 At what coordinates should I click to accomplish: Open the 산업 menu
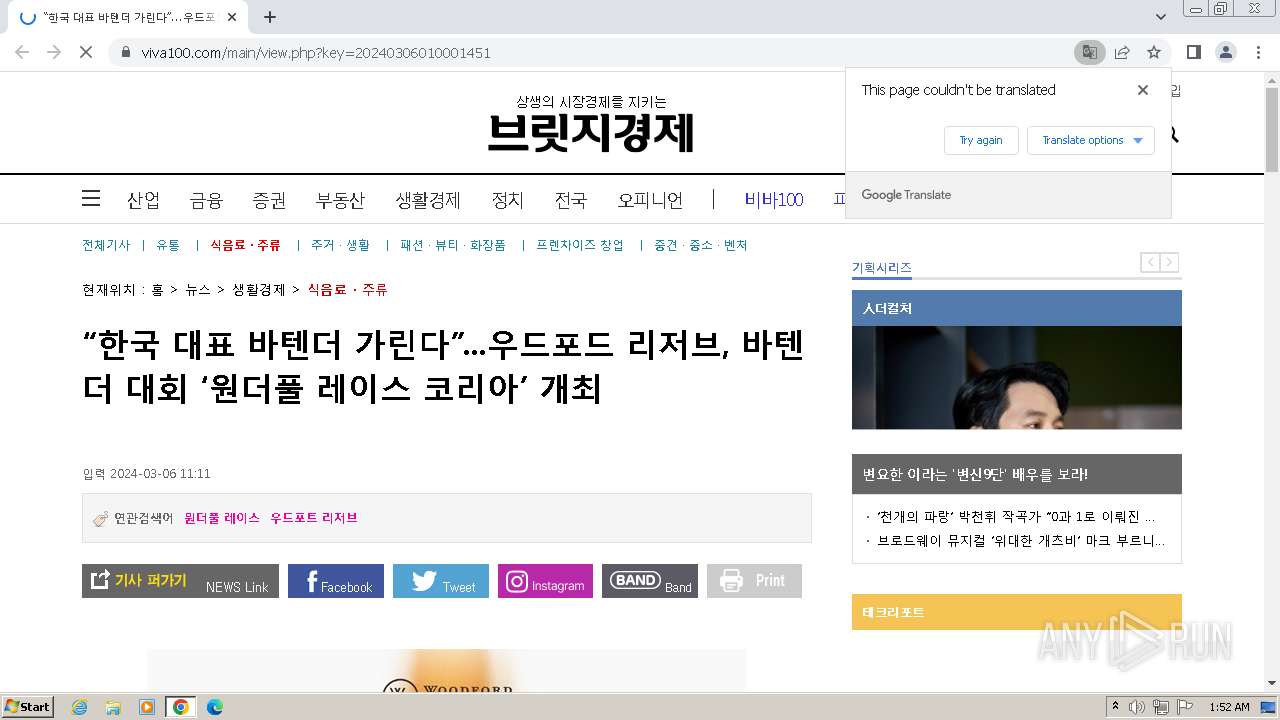tap(143, 200)
